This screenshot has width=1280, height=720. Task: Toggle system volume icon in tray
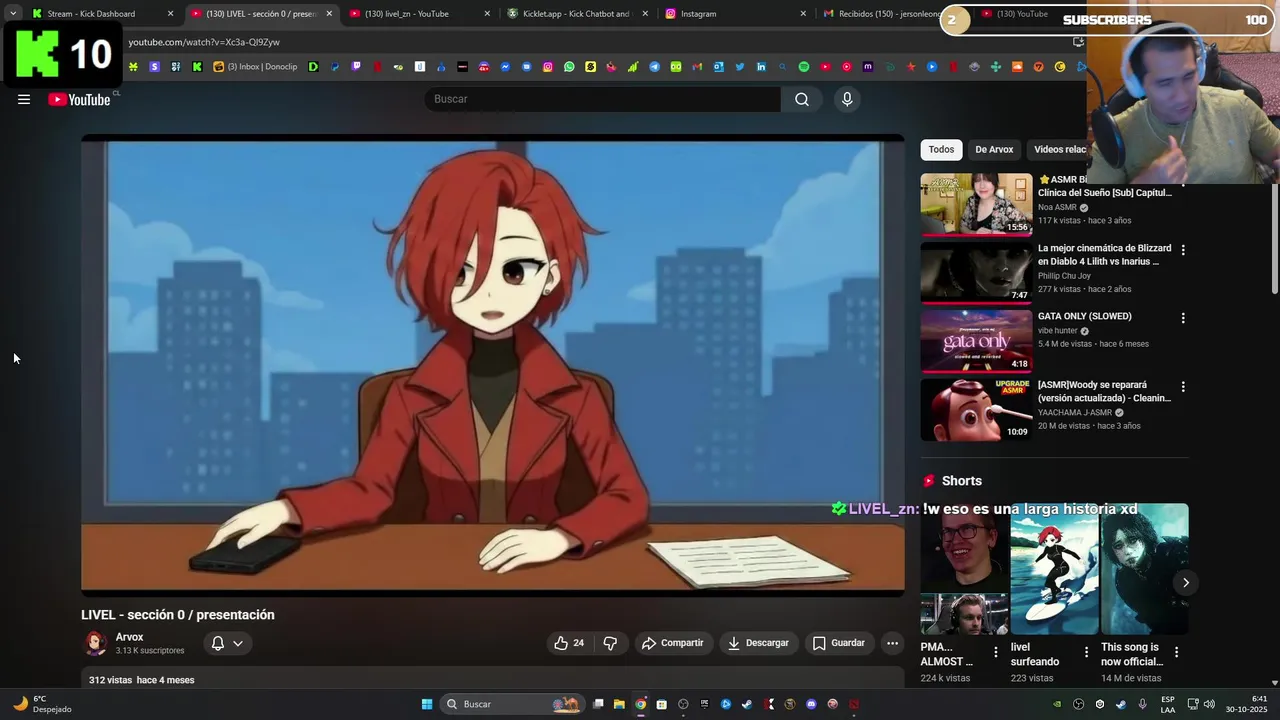(1208, 704)
